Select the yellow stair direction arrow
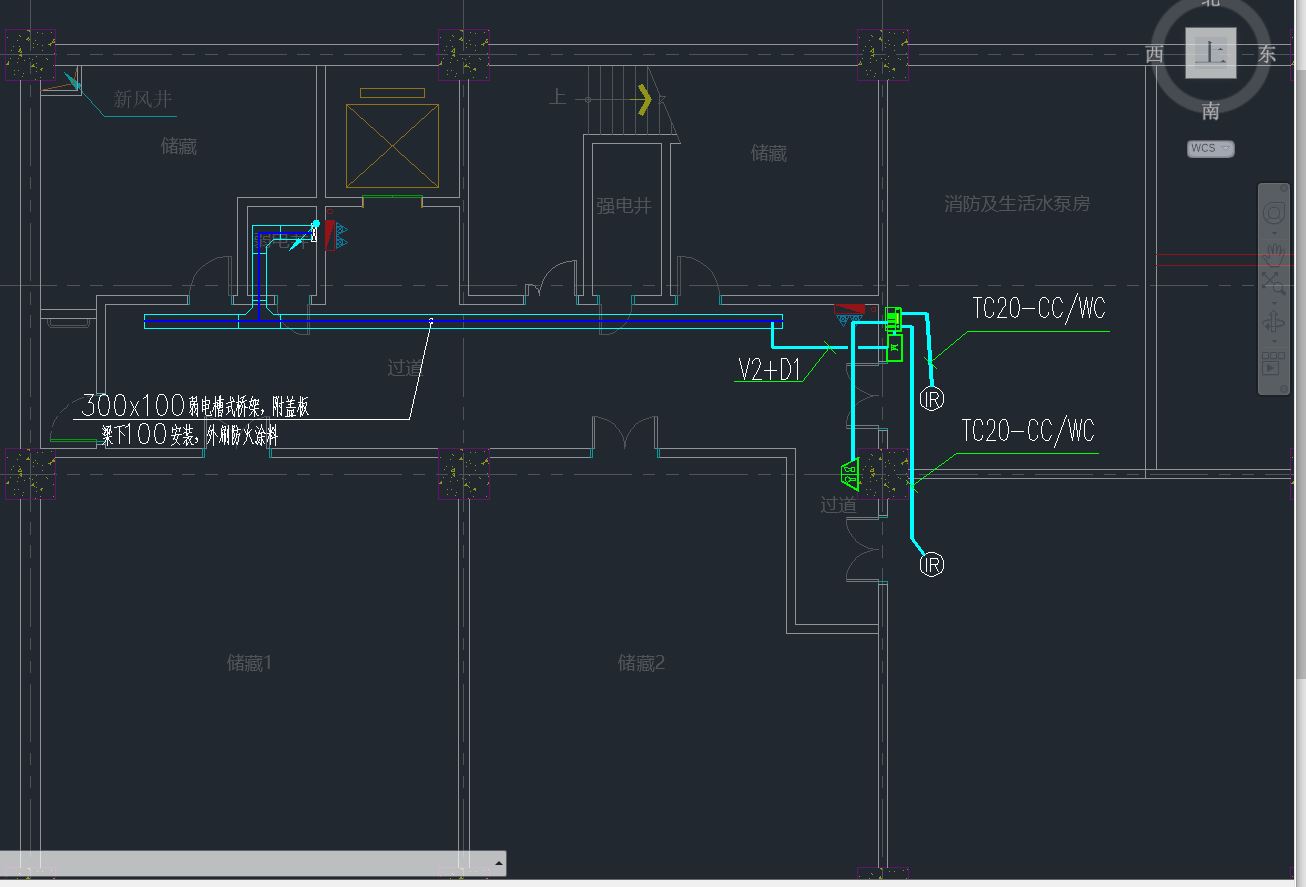The width and height of the screenshot is (1306, 887). (646, 99)
